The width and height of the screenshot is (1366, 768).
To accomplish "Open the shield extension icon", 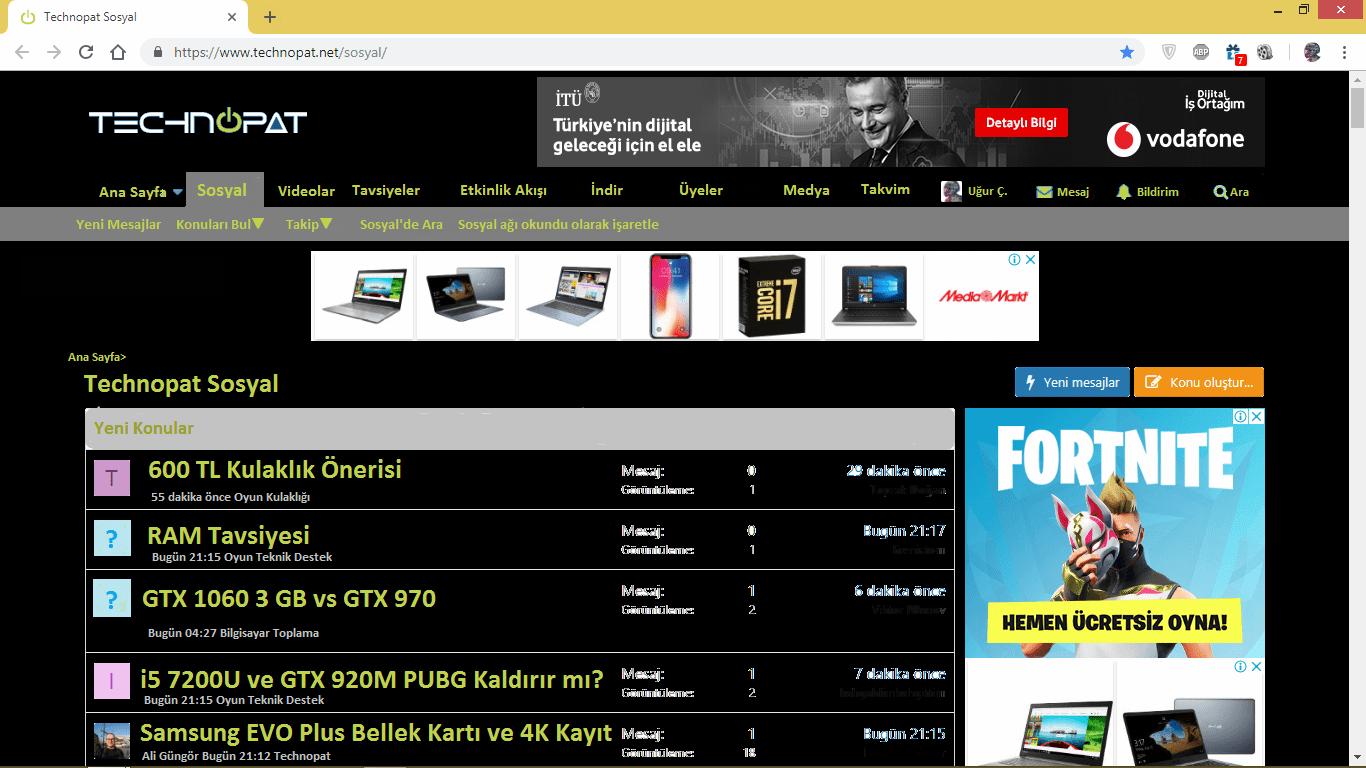I will pyautogui.click(x=1169, y=52).
